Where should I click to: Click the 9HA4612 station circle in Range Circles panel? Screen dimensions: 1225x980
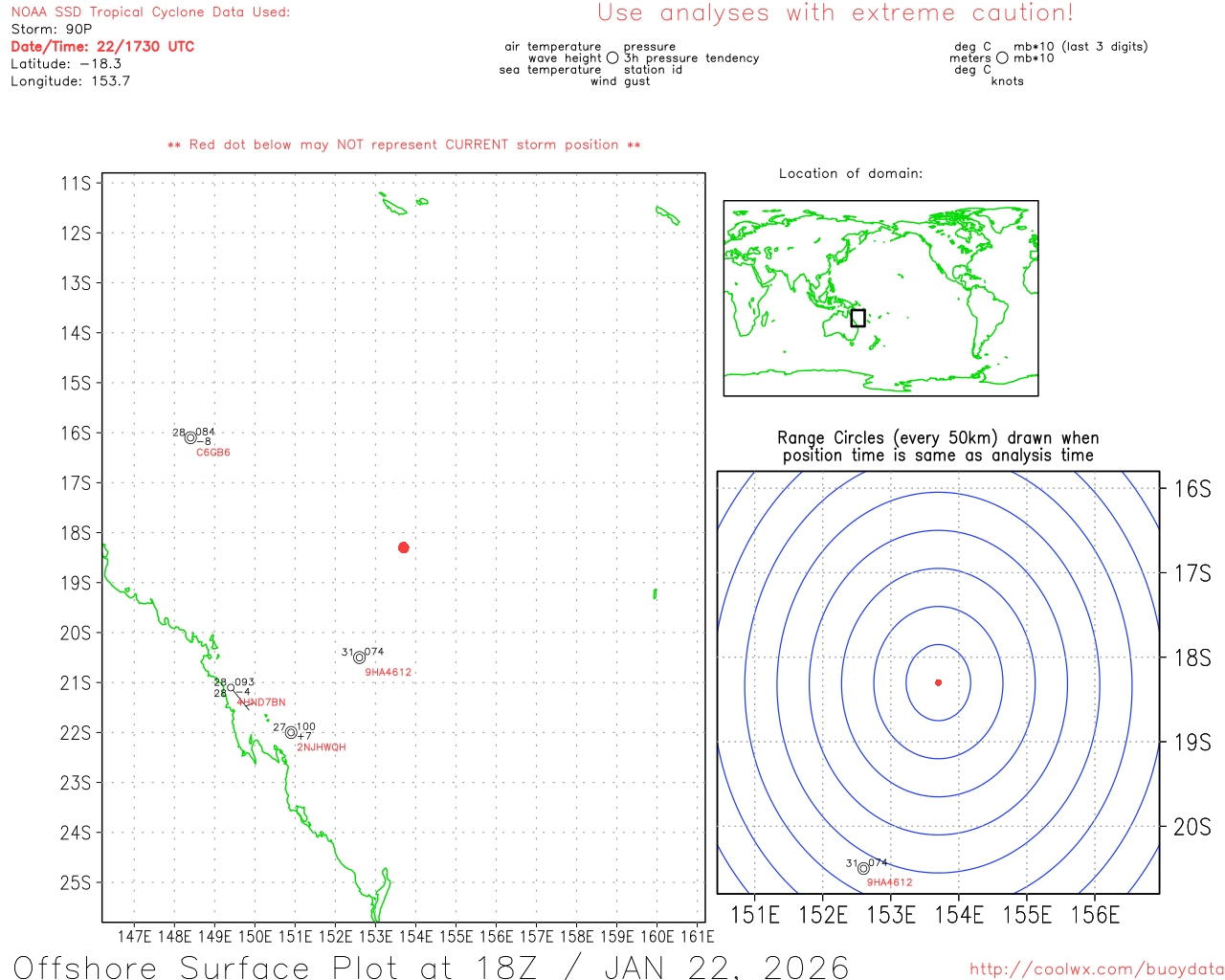(863, 868)
